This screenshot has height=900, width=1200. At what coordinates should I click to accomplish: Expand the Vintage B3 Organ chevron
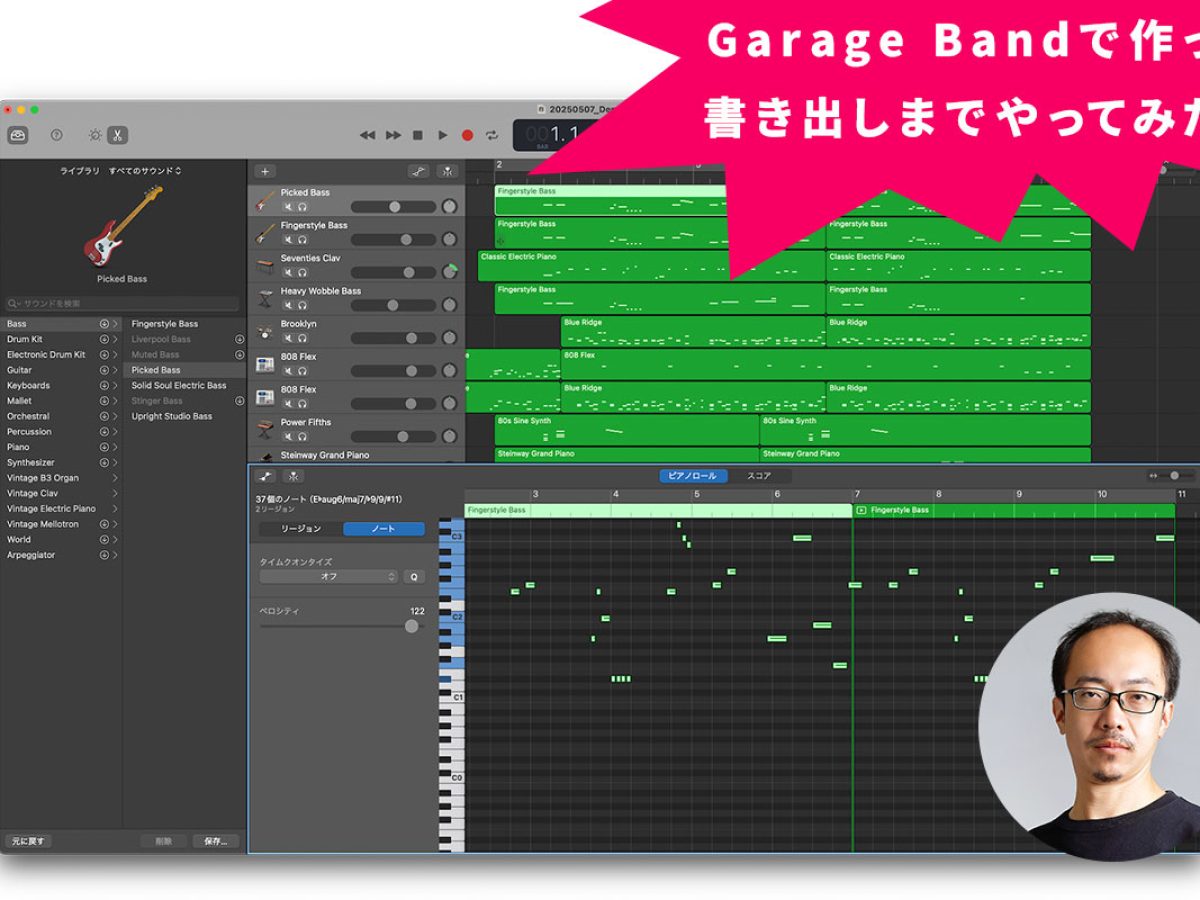coord(115,478)
